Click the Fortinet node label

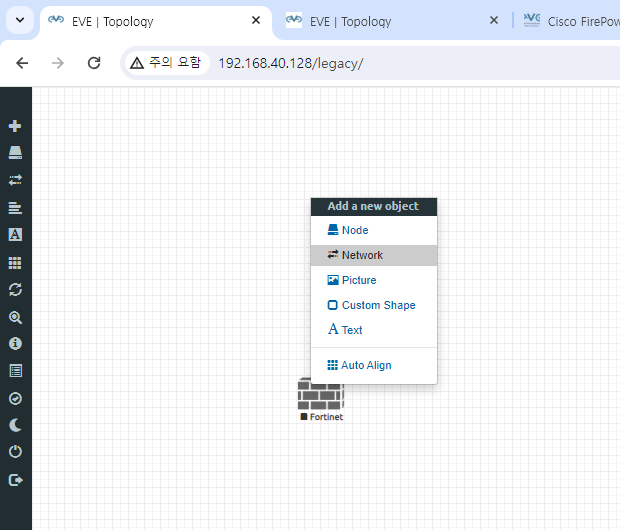pyautogui.click(x=326, y=417)
